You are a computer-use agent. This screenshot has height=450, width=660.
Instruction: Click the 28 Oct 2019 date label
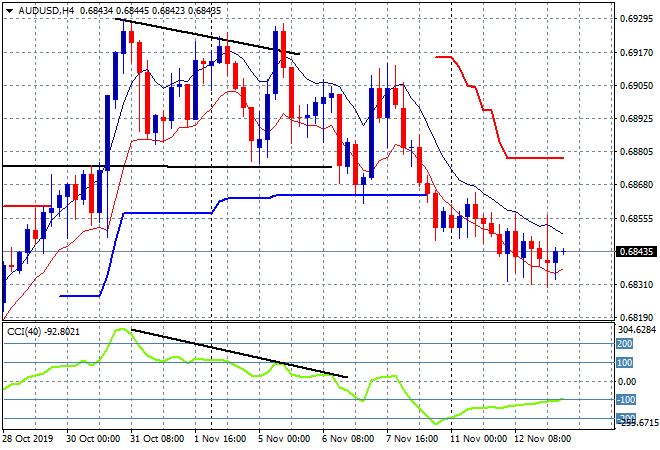pyautogui.click(x=30, y=440)
